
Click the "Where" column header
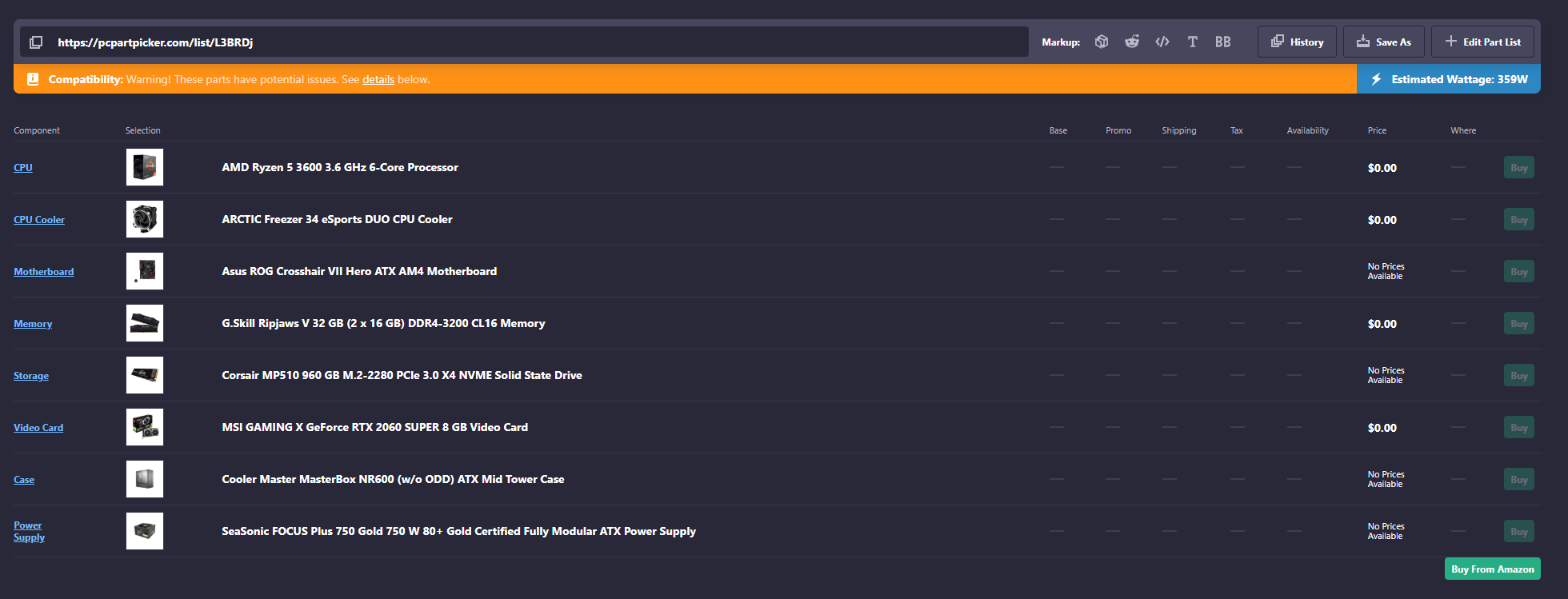coord(1463,130)
